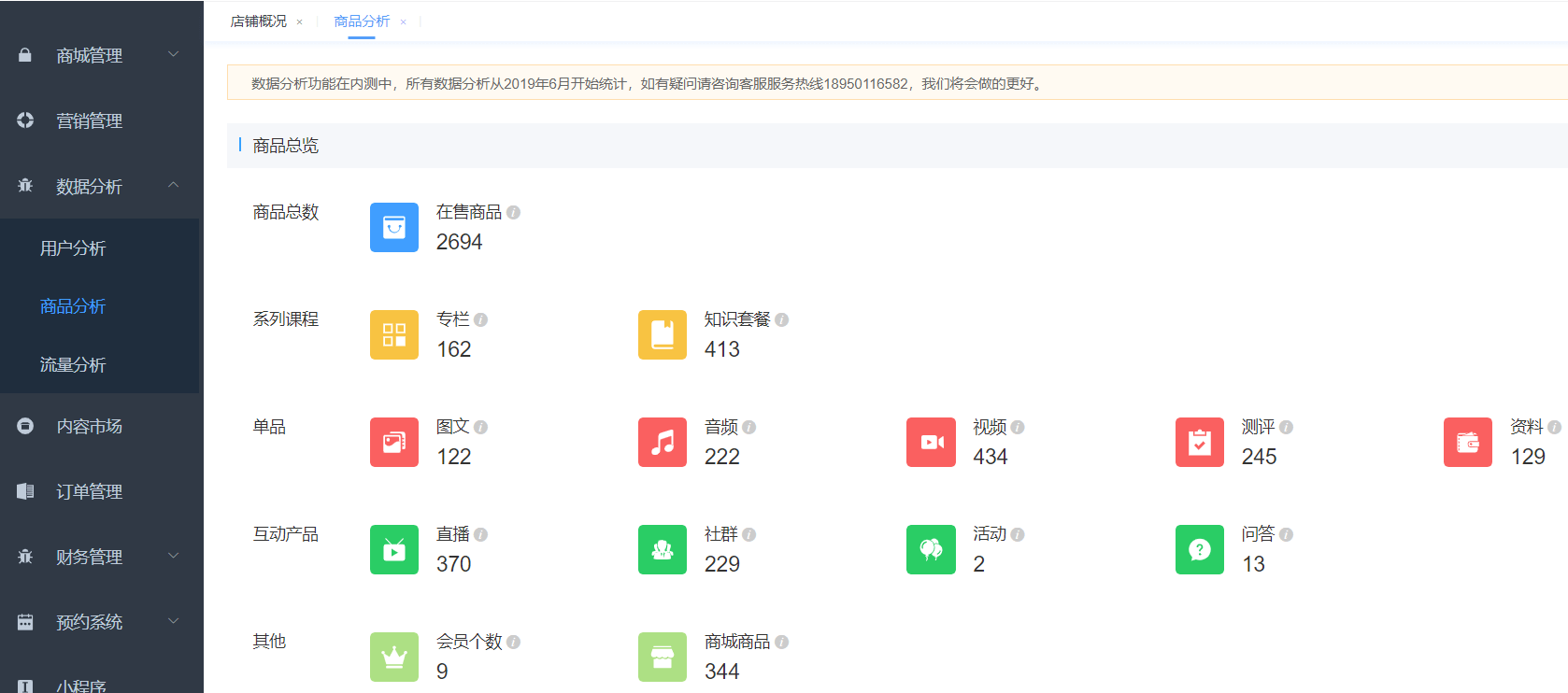Open 用户分析 in the sidebar

[73, 248]
